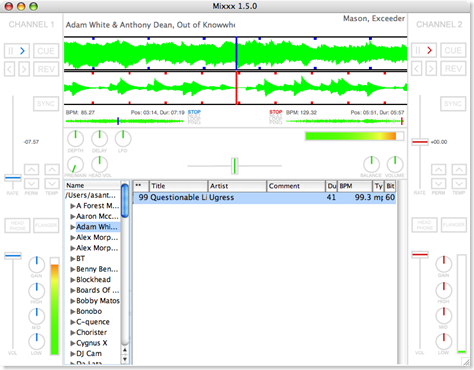Viewport: 474px width, 370px height.
Task: Click the master VOLUME knob
Action: pyautogui.click(x=395, y=165)
